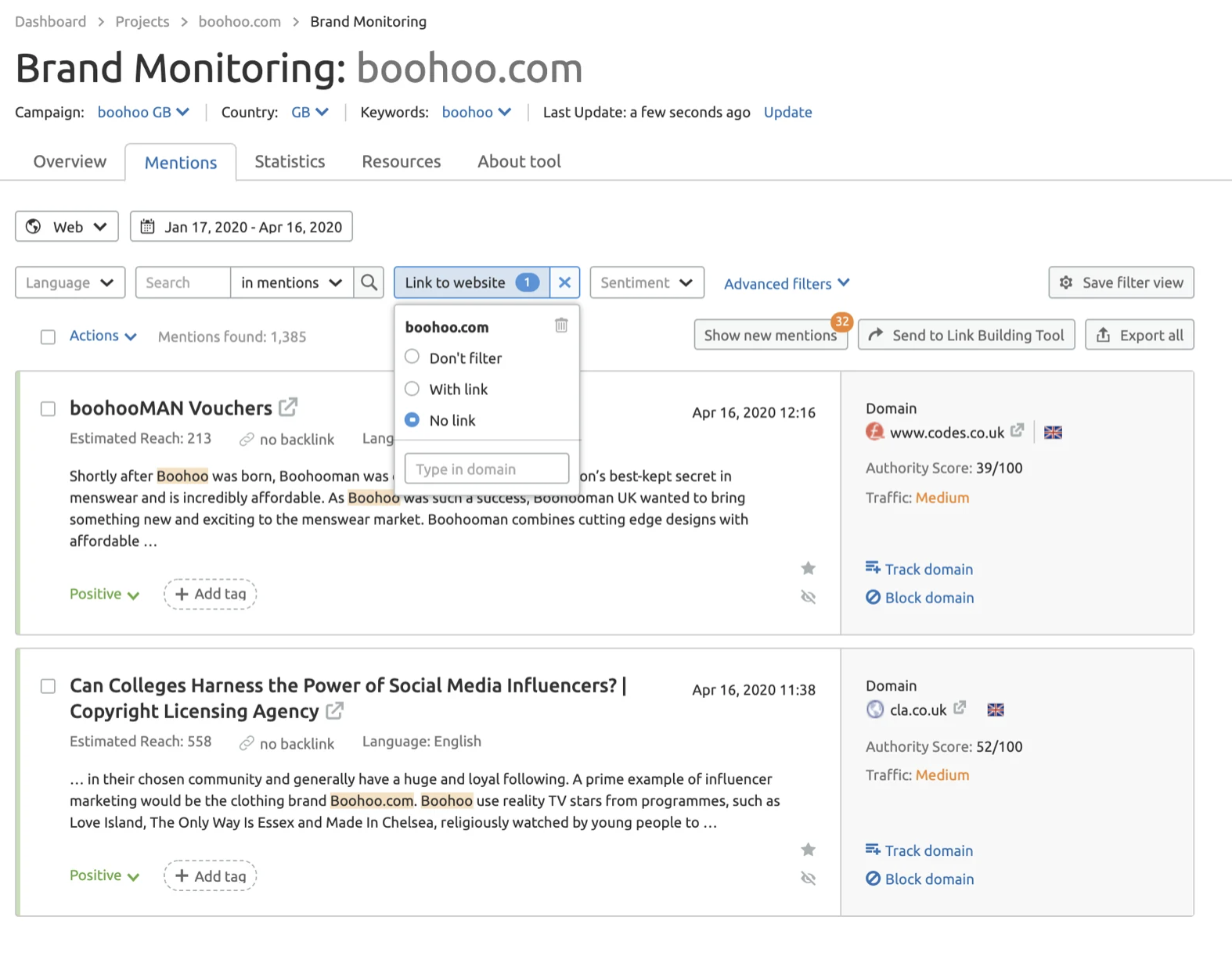Open the Language filter dropdown
Viewport: 1232px width, 956px height.
coord(70,282)
